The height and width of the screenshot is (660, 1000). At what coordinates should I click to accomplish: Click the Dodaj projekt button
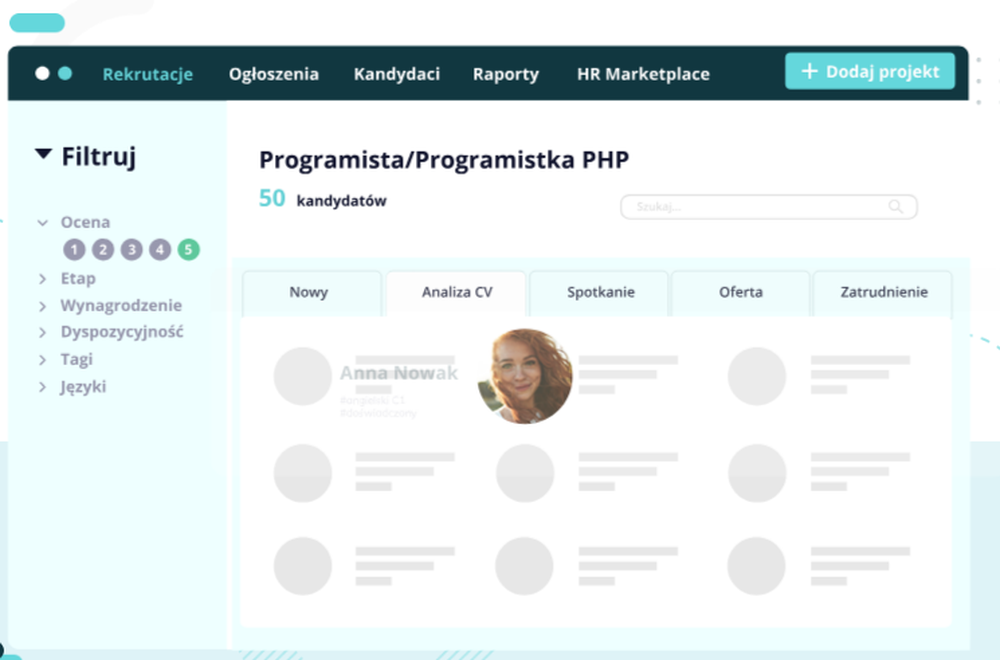[x=869, y=71]
